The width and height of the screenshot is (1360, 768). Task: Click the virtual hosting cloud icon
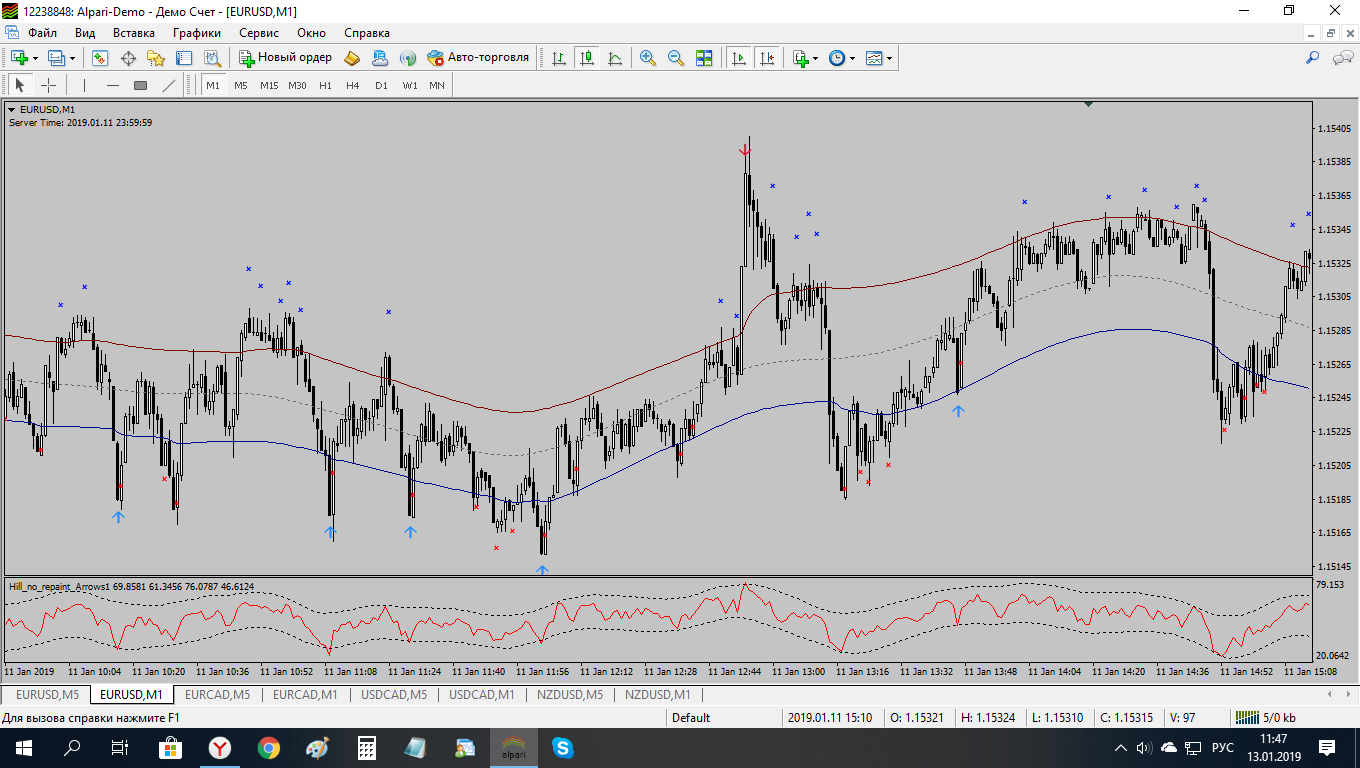(380, 58)
